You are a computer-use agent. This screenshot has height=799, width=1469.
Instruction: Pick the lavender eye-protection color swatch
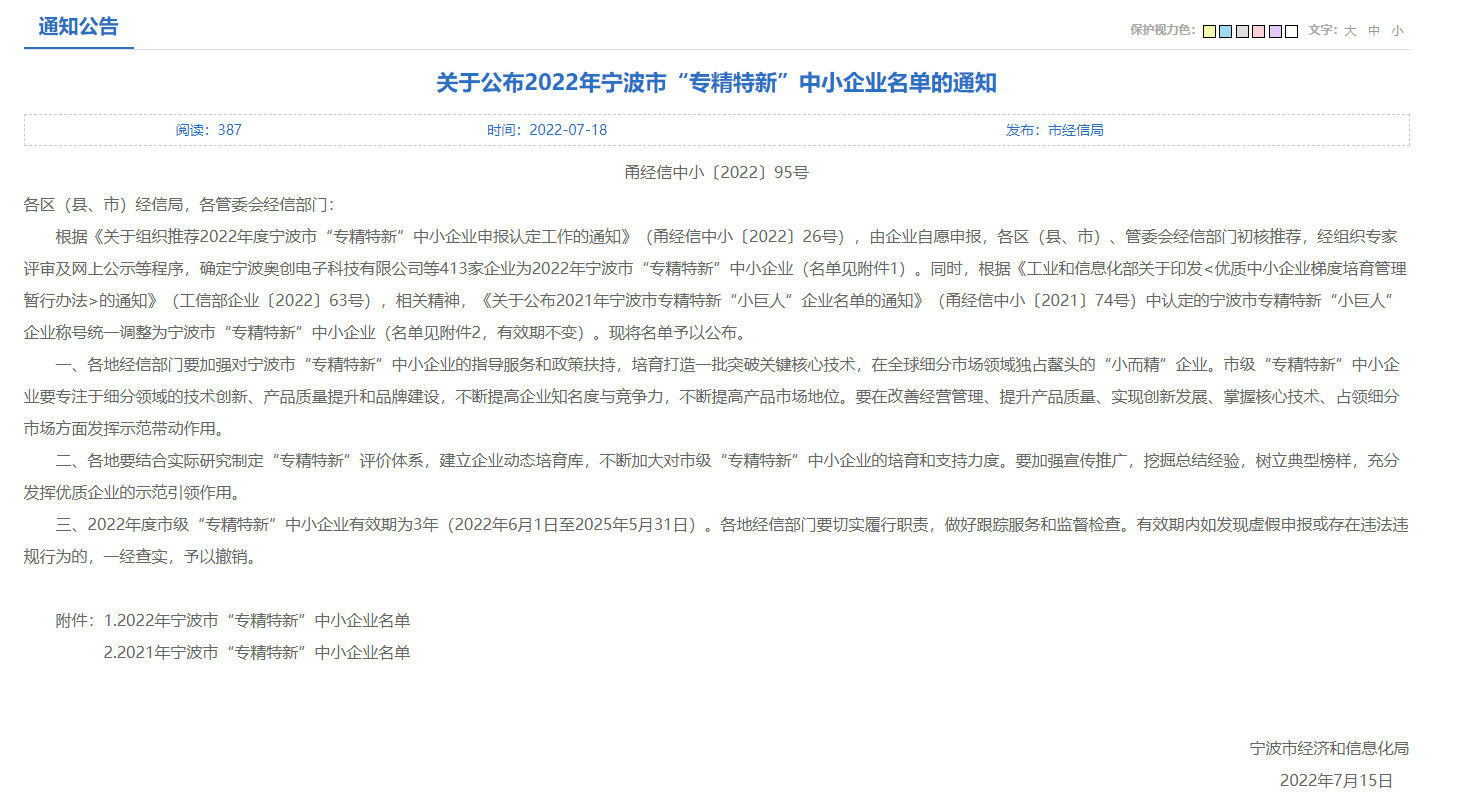(x=1275, y=31)
